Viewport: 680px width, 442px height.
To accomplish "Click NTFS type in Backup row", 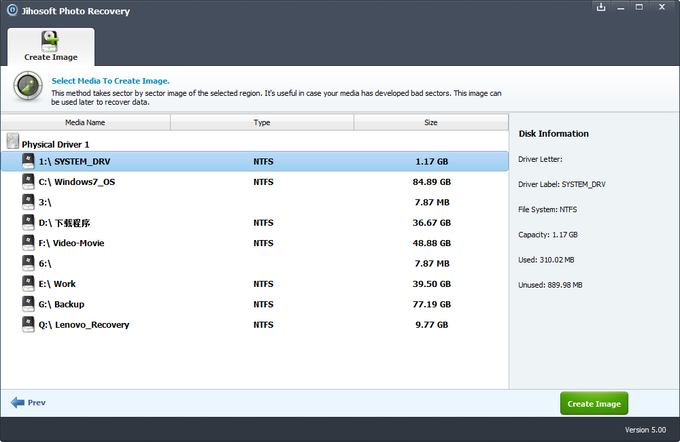I will click(263, 304).
